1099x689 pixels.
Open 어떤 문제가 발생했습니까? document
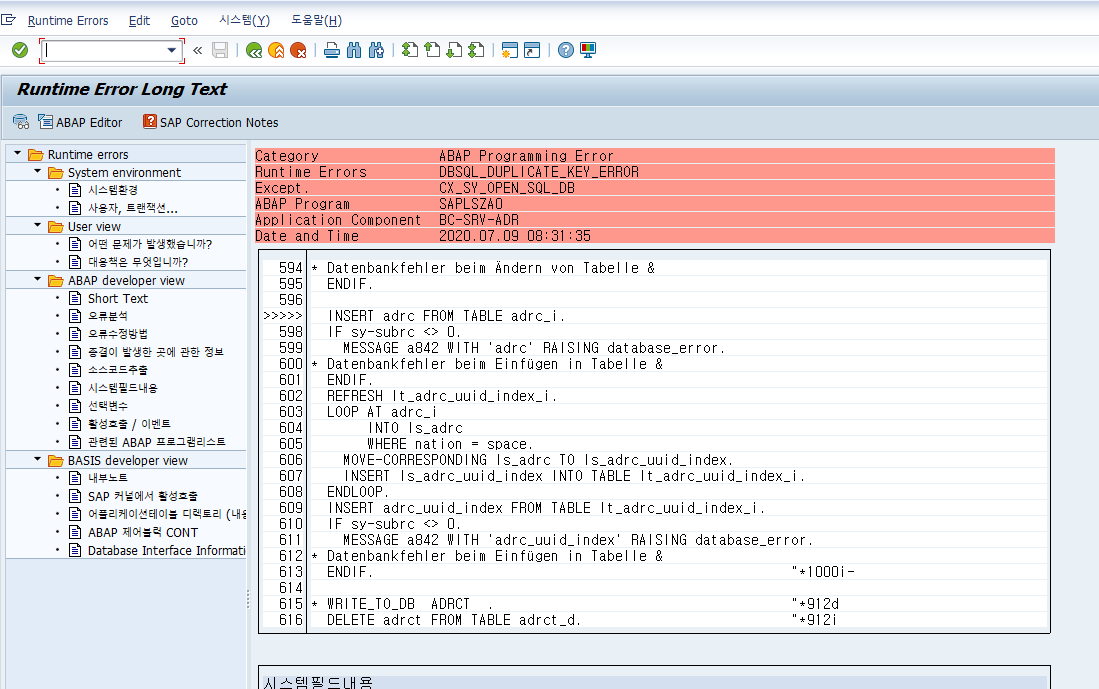point(149,244)
